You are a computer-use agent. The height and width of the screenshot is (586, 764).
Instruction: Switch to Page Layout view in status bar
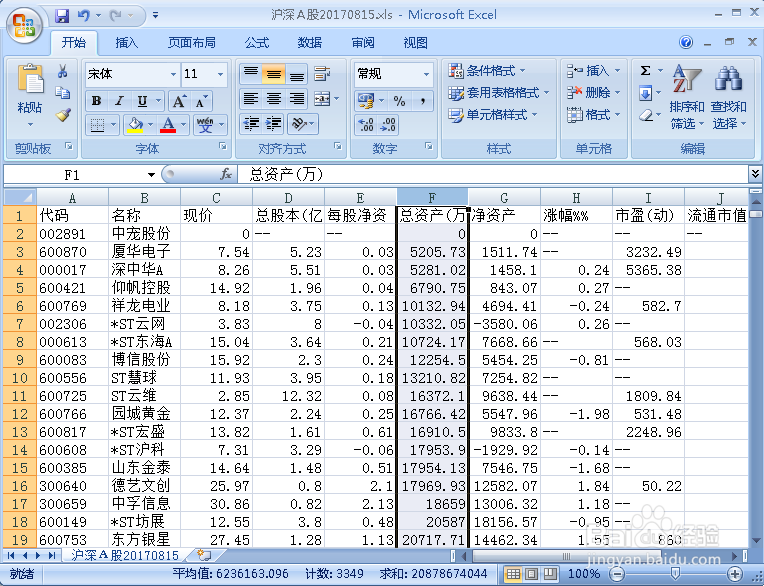(532, 574)
